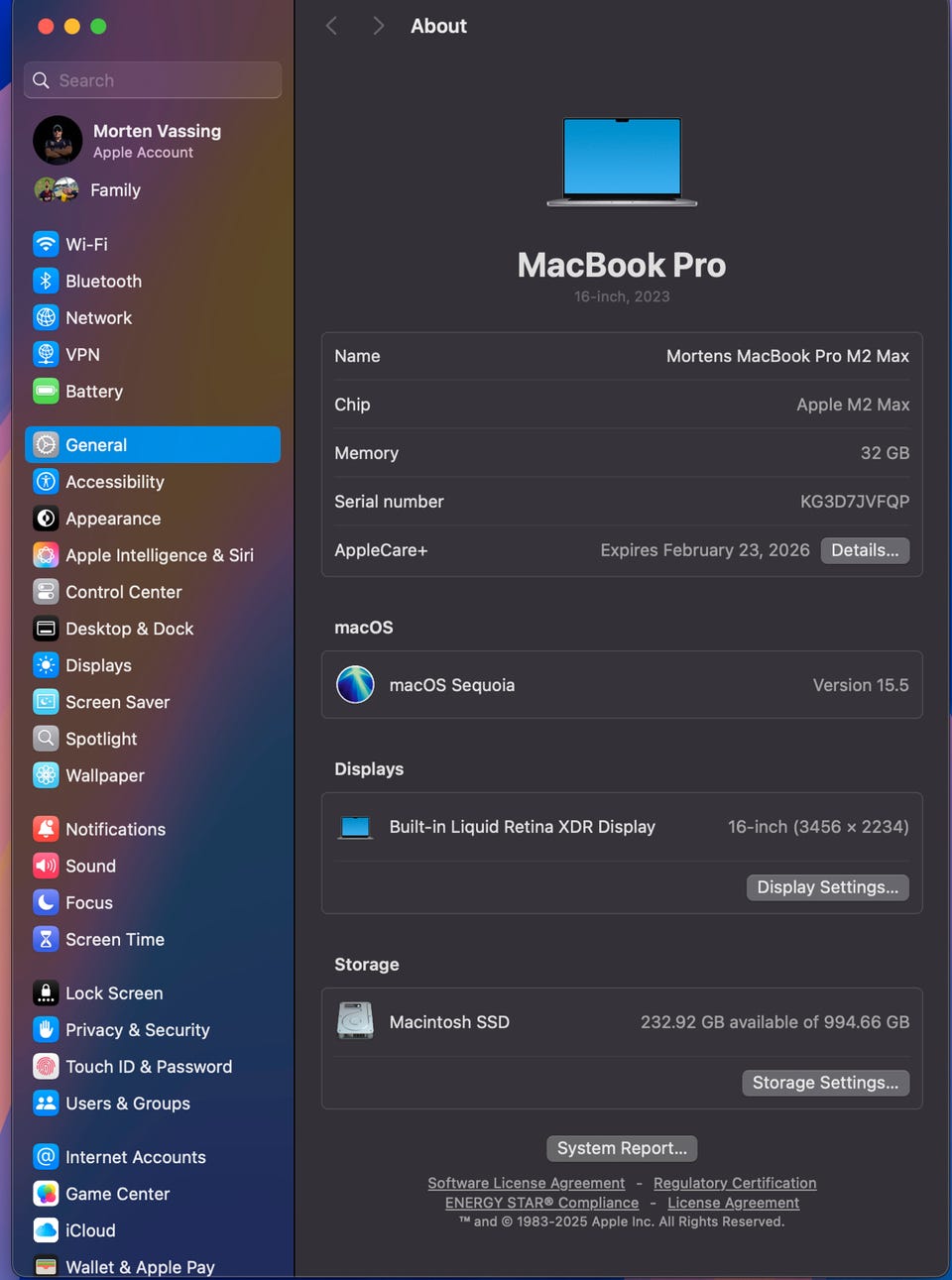Viewport: 952px width, 1280px height.
Task: Open Internet Accounts @ icon
Action: point(46,1156)
